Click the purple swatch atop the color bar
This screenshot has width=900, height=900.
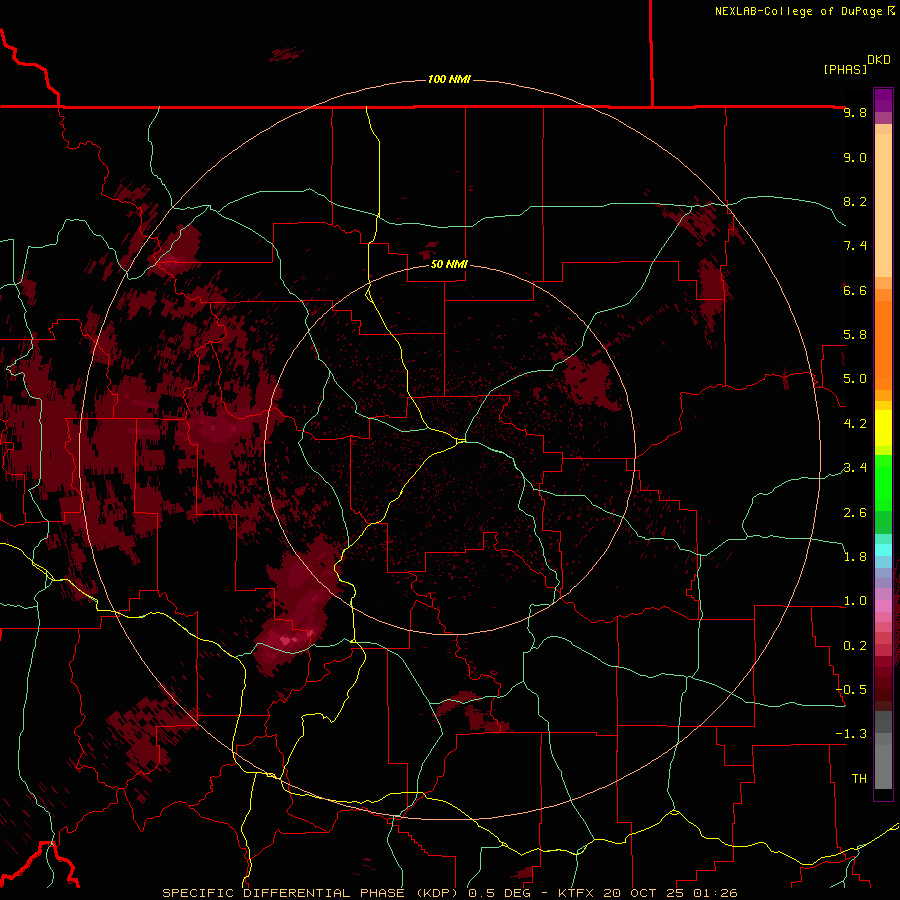[x=883, y=100]
